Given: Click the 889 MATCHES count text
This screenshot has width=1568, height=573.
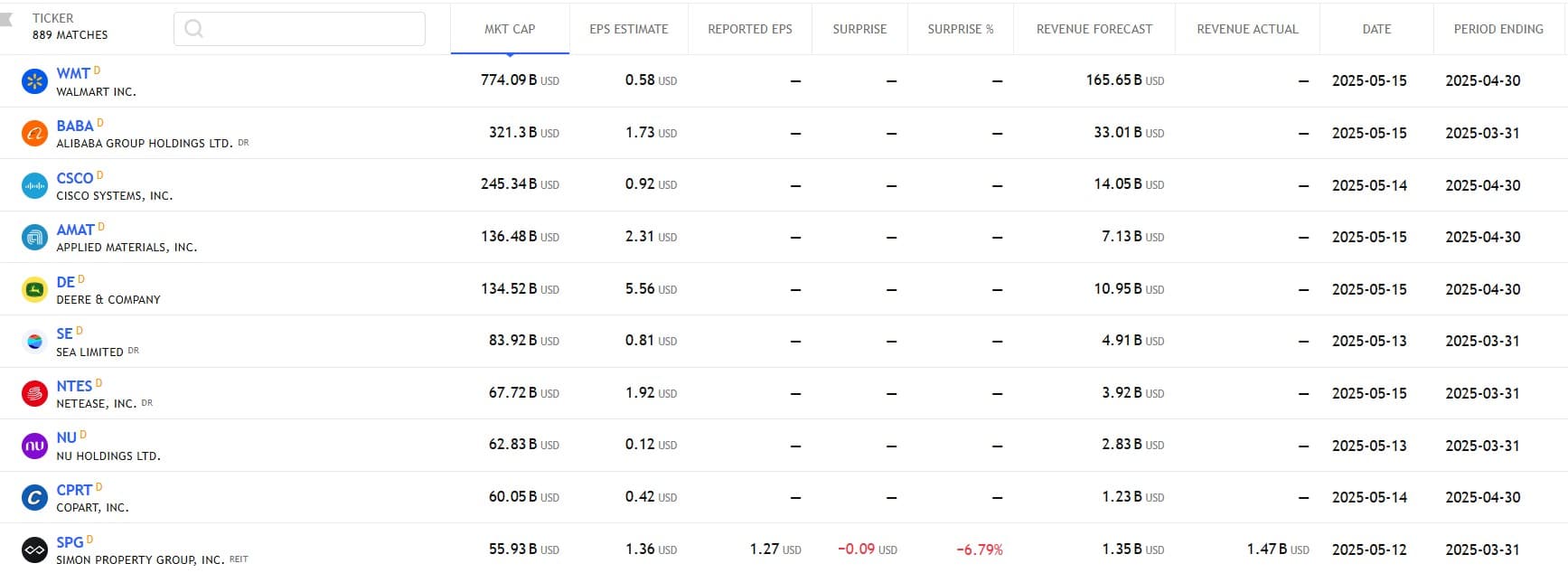Looking at the screenshot, I should coord(70,35).
